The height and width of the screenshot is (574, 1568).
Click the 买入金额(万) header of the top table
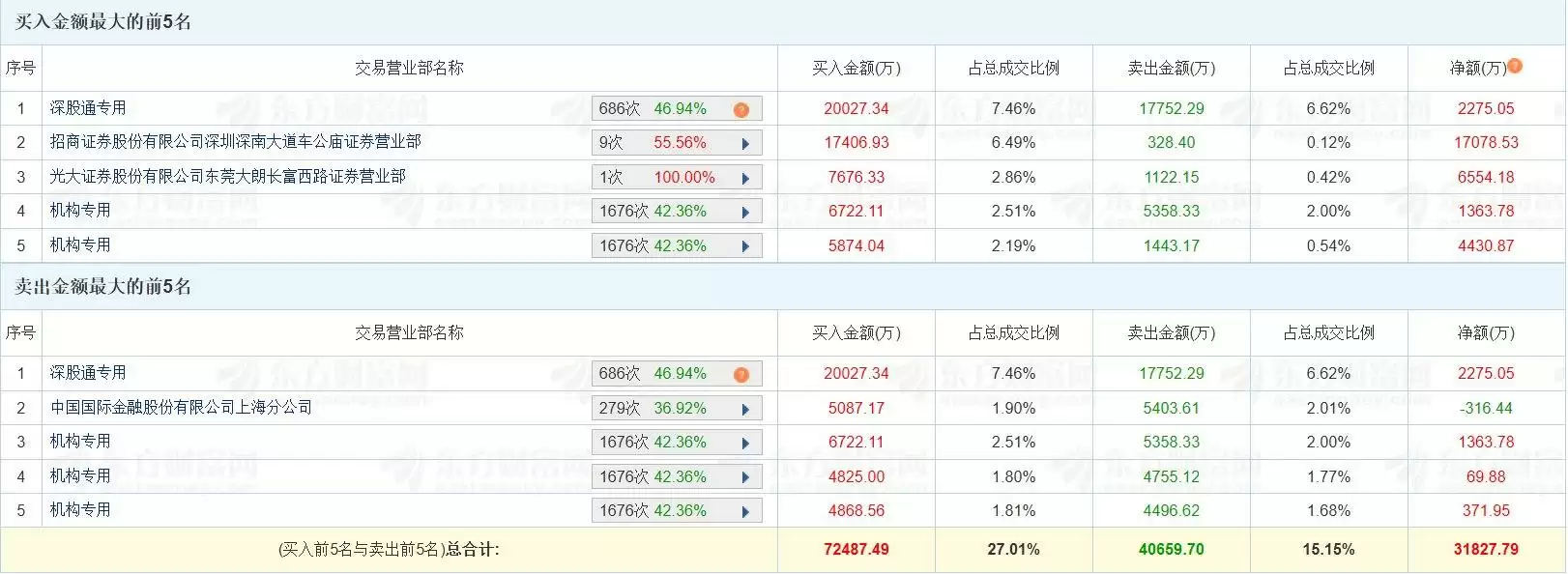pos(856,69)
